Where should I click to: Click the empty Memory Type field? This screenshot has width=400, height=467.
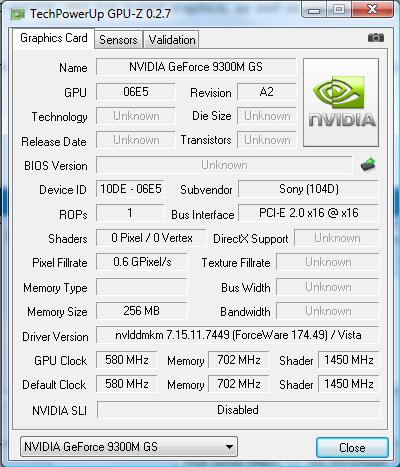[142, 287]
